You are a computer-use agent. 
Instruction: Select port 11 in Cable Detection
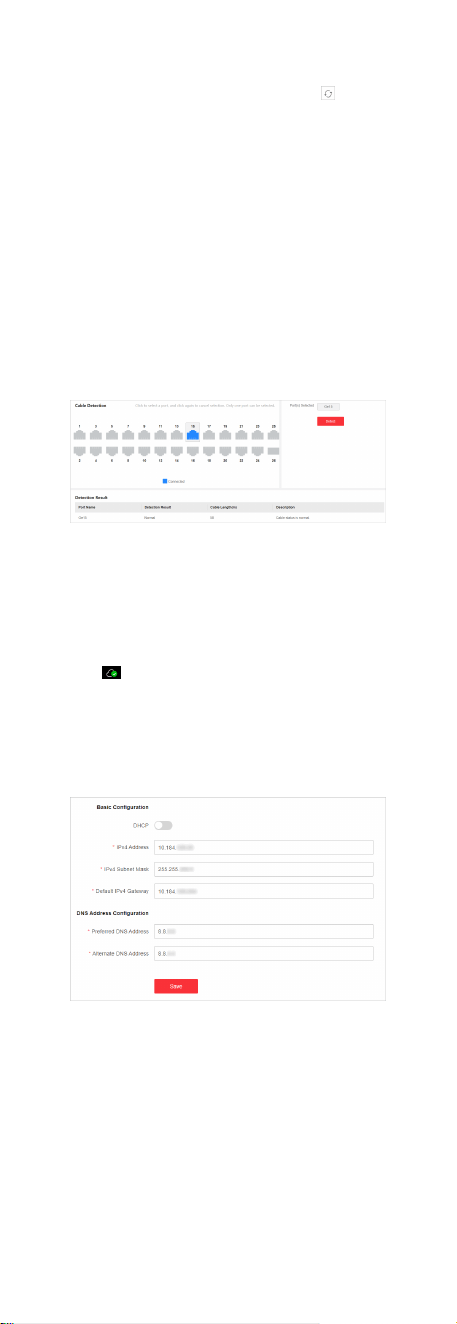tap(160, 435)
